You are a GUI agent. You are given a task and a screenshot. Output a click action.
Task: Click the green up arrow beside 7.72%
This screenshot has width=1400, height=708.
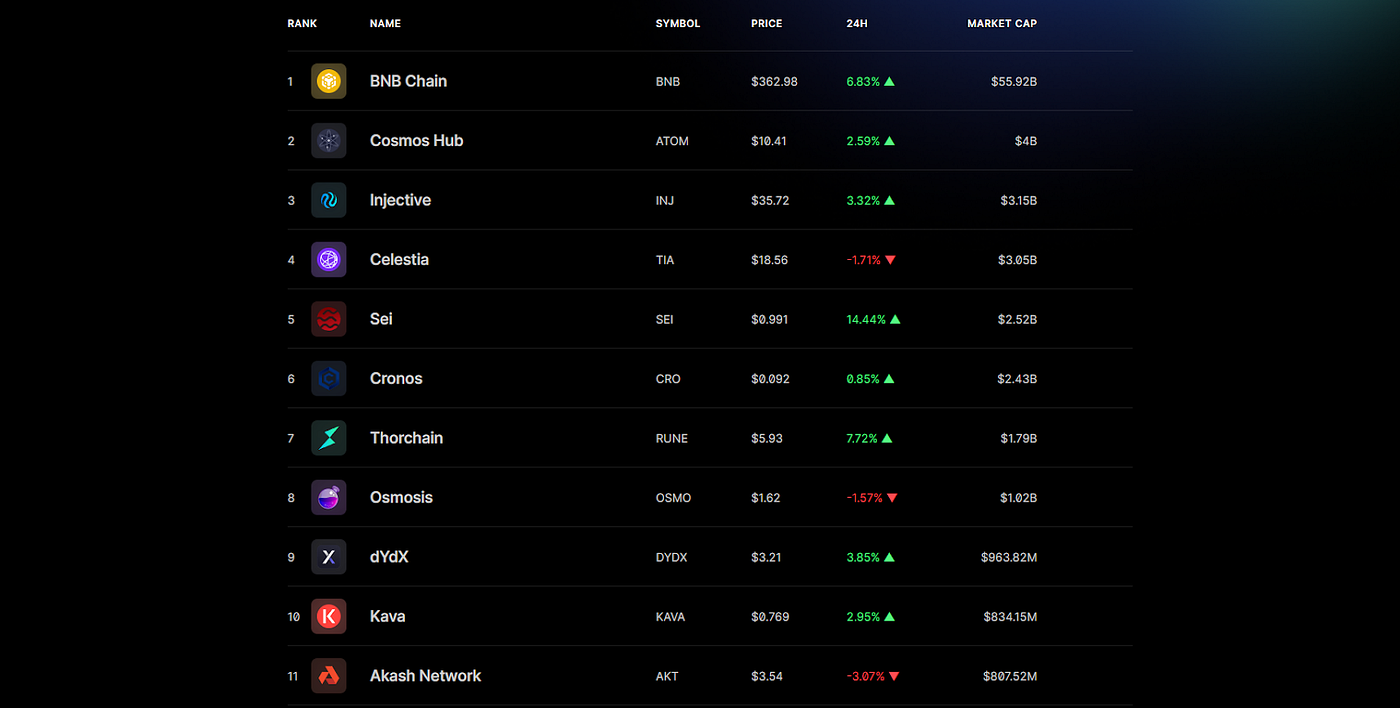pyautogui.click(x=887, y=438)
